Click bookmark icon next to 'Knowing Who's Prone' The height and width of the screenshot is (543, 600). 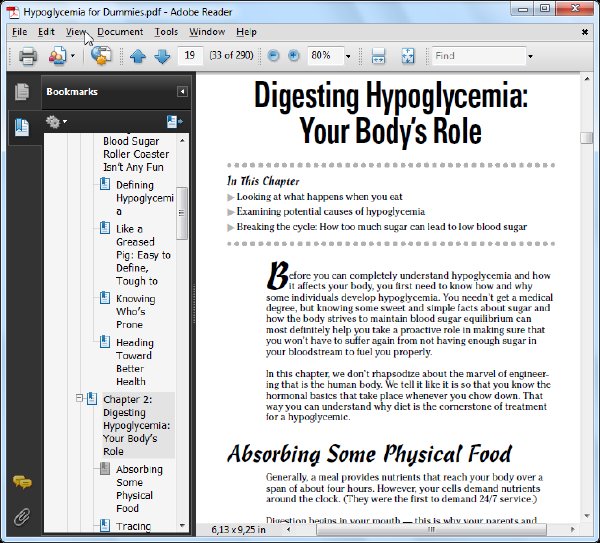coord(105,298)
